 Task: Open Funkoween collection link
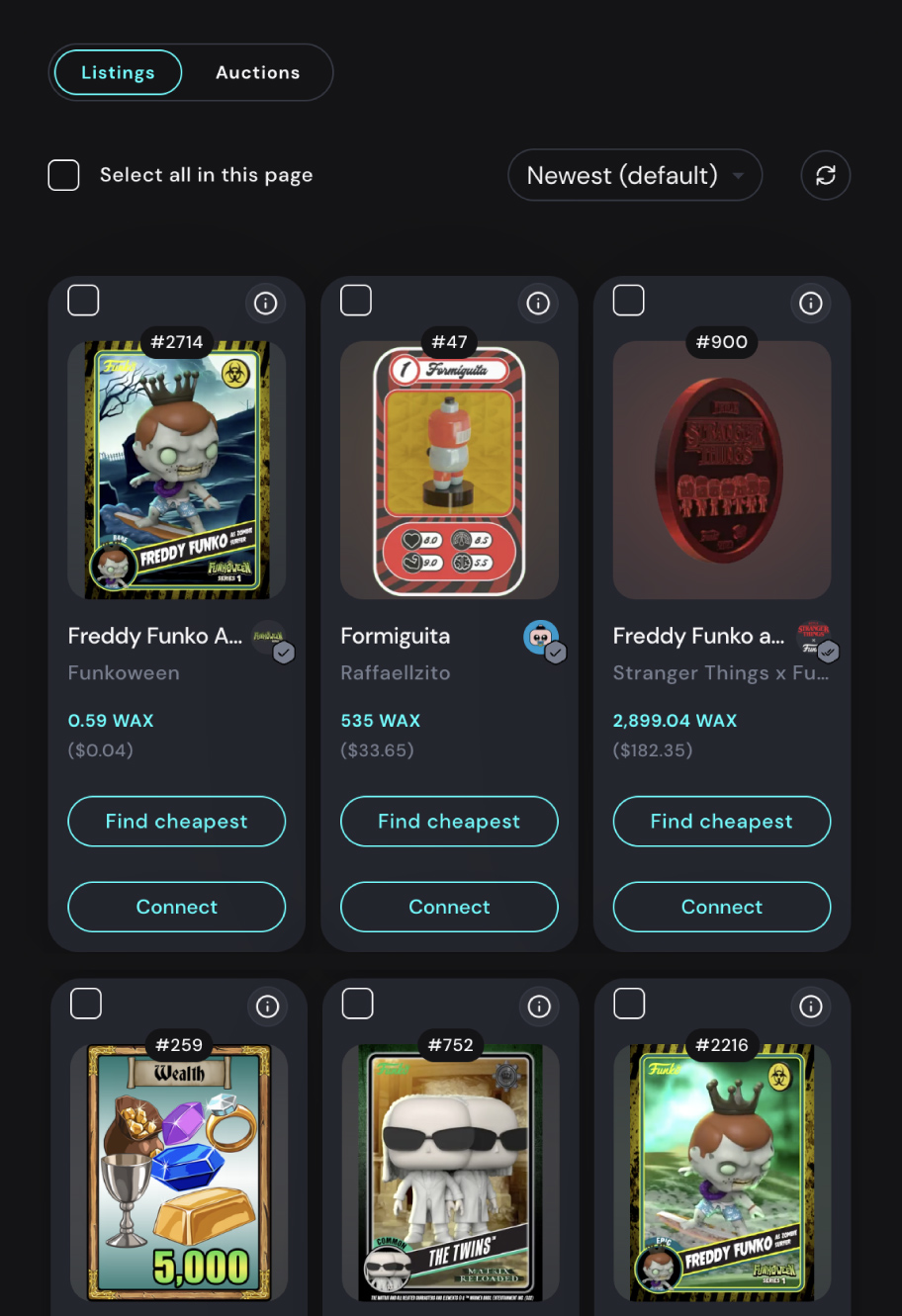[124, 672]
